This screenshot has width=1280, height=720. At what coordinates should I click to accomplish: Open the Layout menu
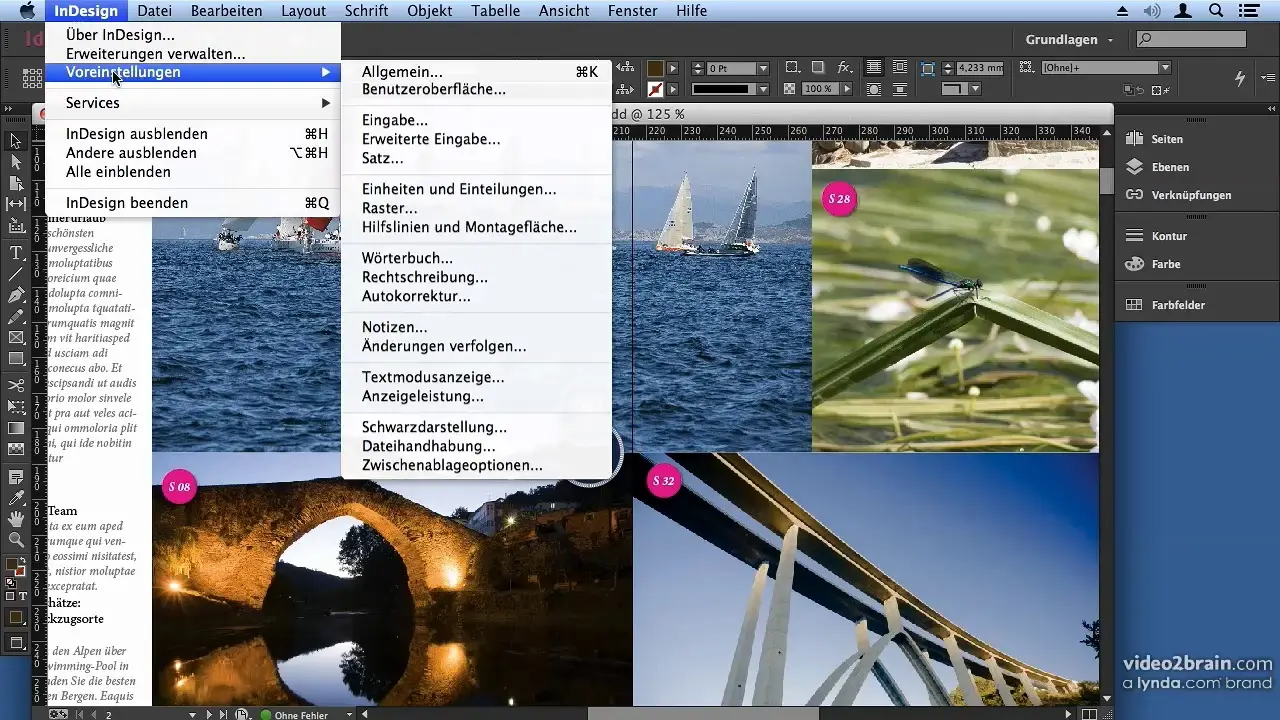click(303, 11)
